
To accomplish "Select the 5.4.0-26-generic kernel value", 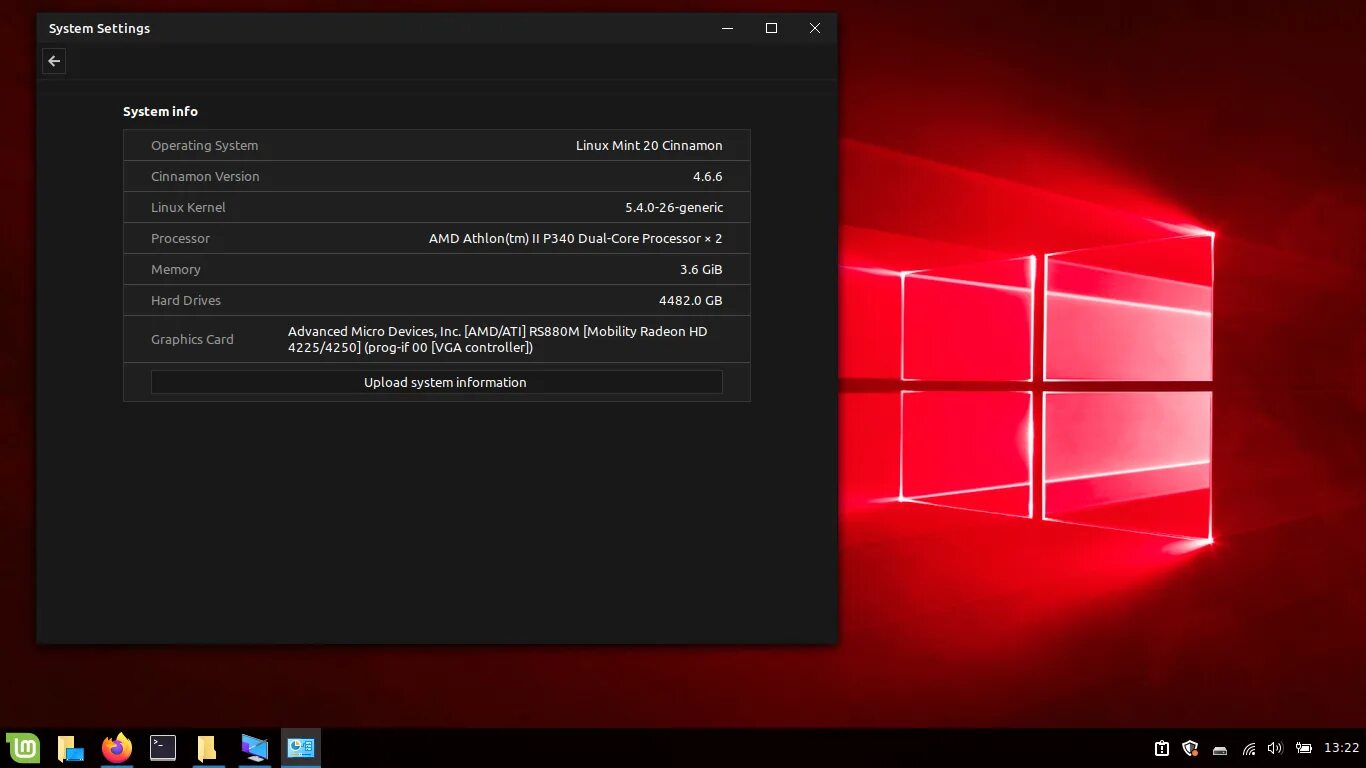I will 674,207.
